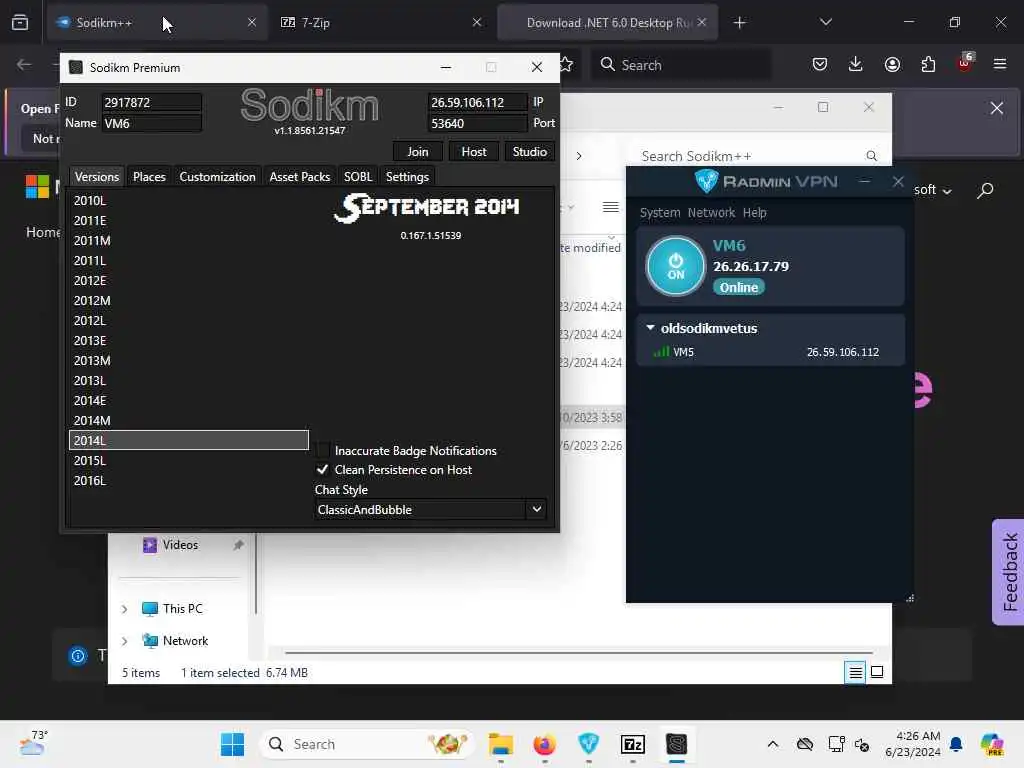The image size is (1024, 768).
Task: Switch to the Versions tab
Action: (x=97, y=176)
